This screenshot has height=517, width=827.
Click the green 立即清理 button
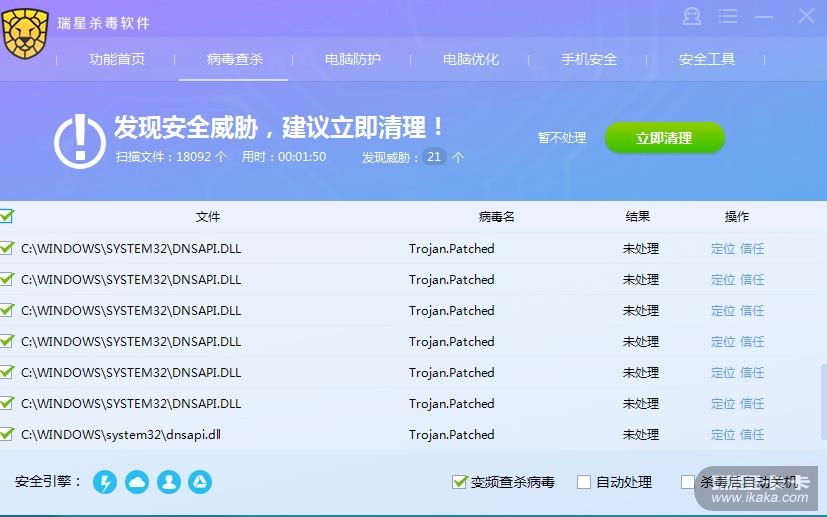click(x=665, y=138)
